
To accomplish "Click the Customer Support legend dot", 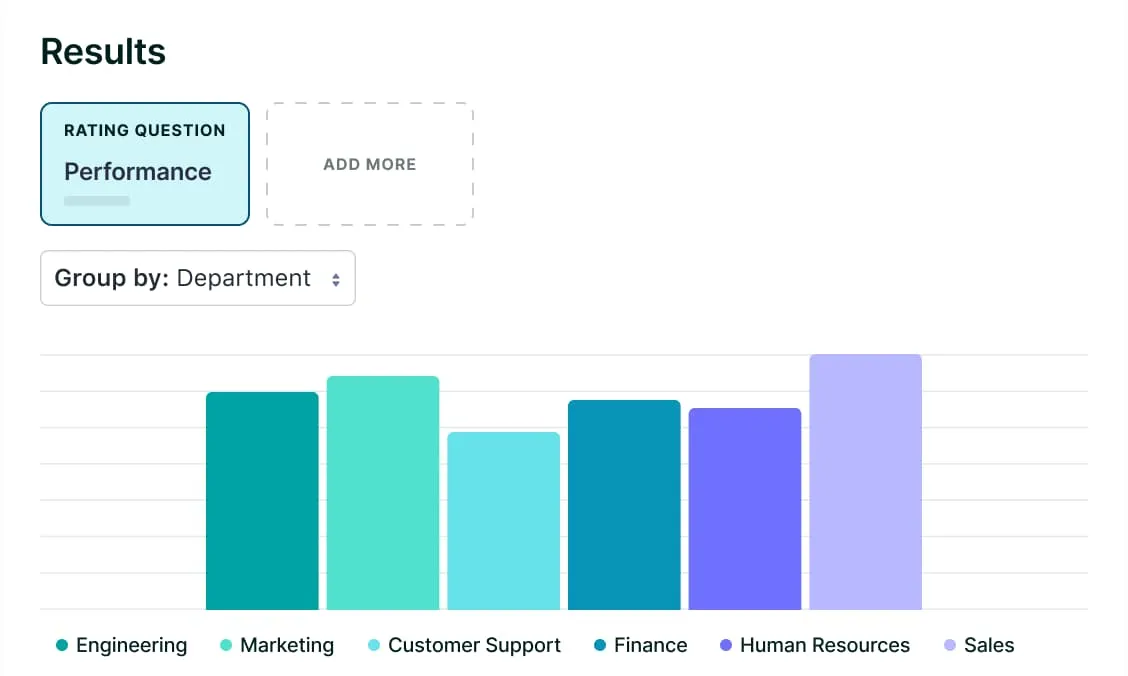I will coord(374,646).
